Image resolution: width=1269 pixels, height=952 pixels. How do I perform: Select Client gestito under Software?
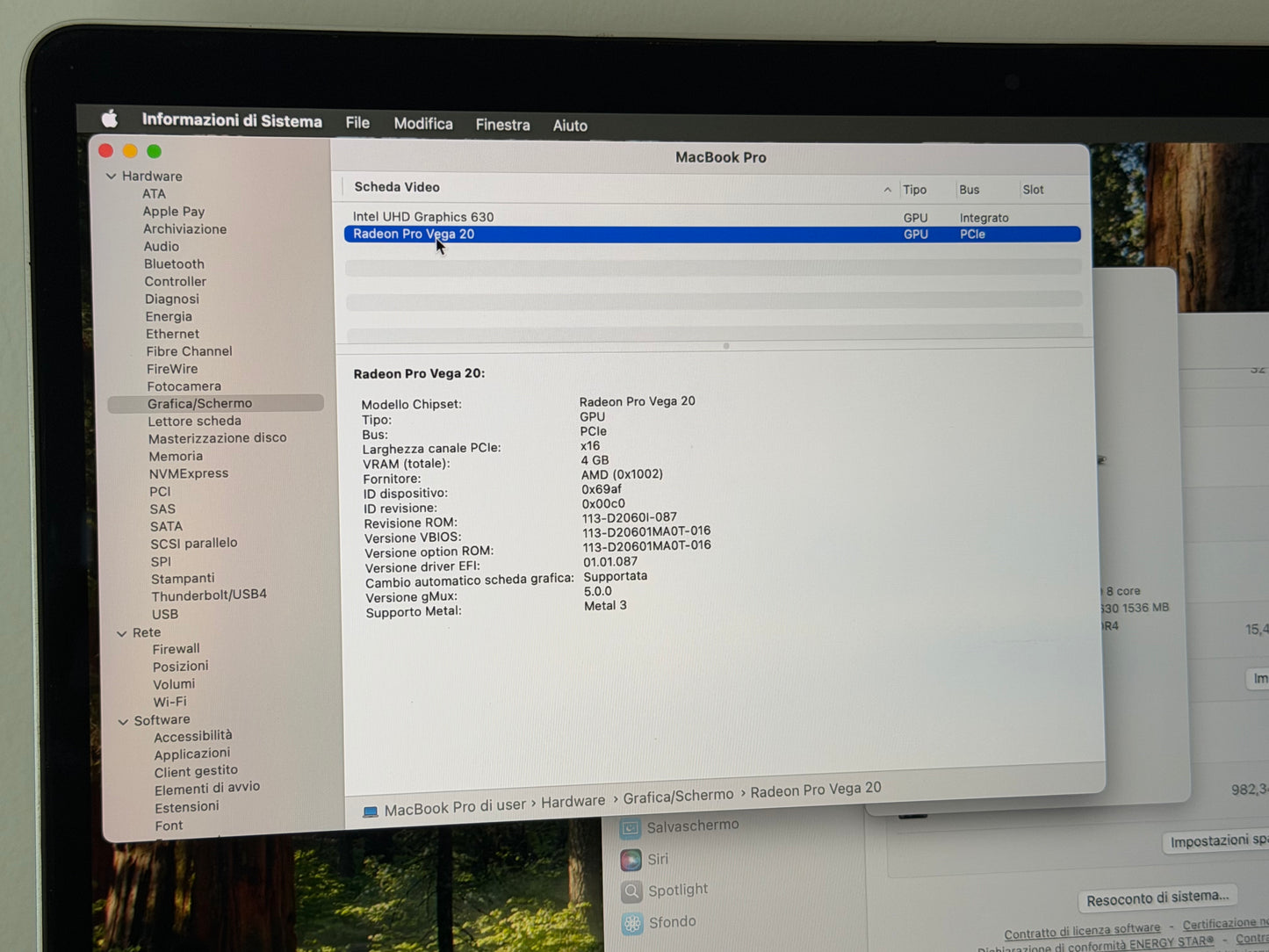tap(196, 771)
